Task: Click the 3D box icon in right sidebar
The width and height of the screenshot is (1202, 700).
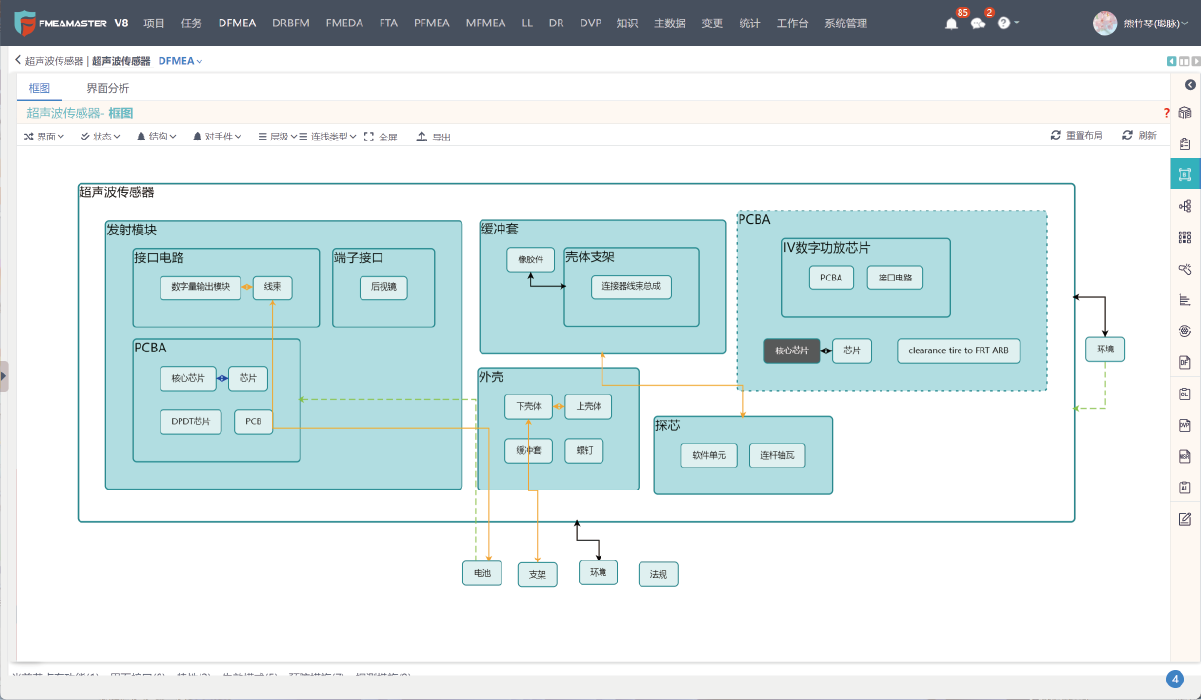Action: pos(1185,113)
